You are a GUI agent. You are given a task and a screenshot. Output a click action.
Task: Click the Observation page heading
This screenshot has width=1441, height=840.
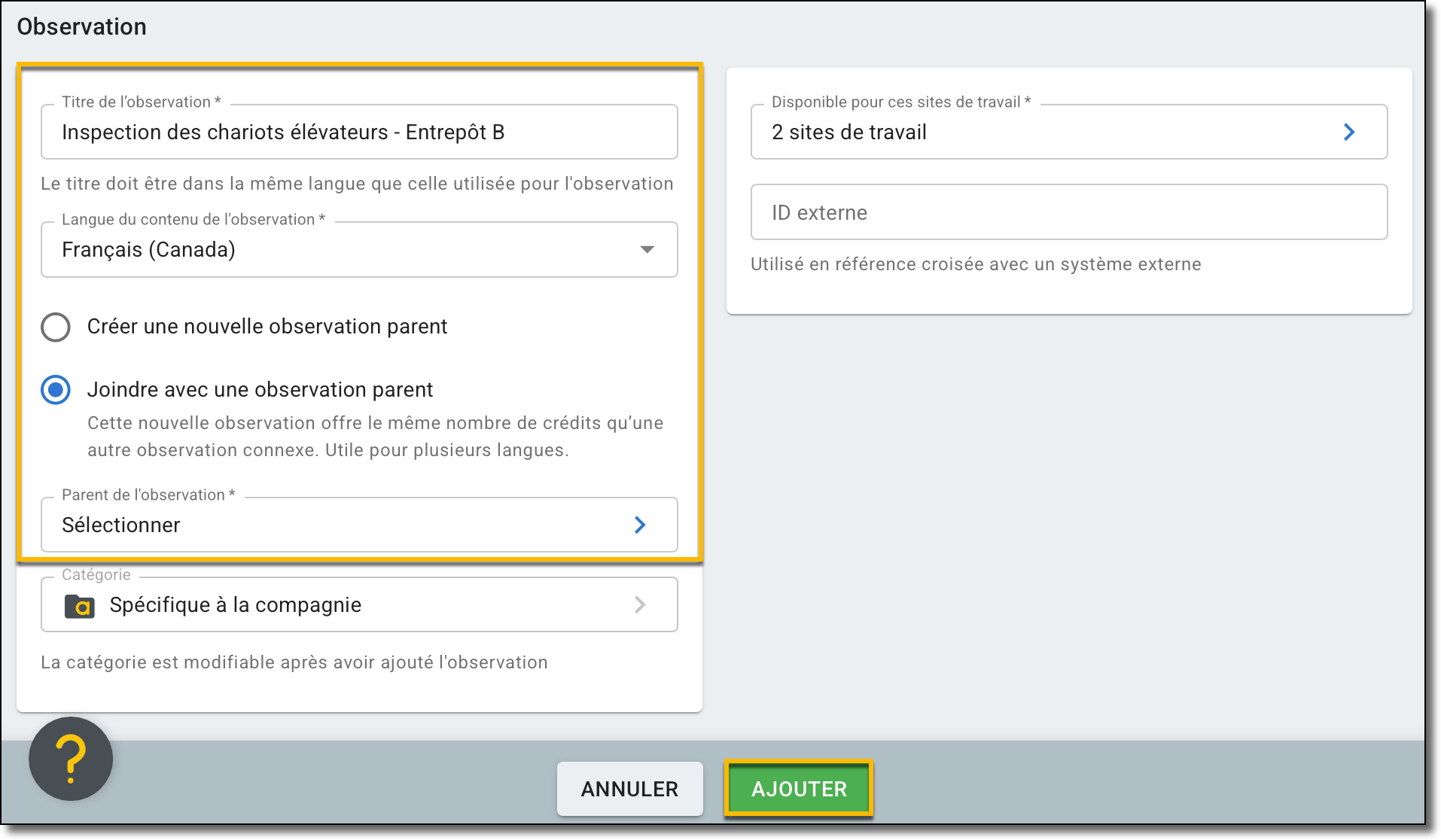[x=82, y=27]
